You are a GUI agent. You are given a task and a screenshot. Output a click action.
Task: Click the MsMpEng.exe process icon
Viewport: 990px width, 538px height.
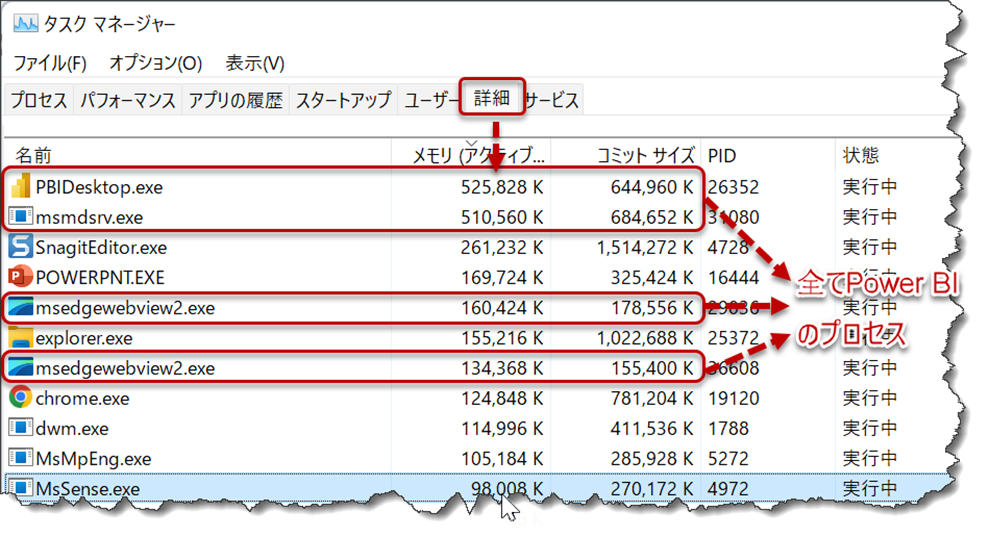[x=21, y=458]
